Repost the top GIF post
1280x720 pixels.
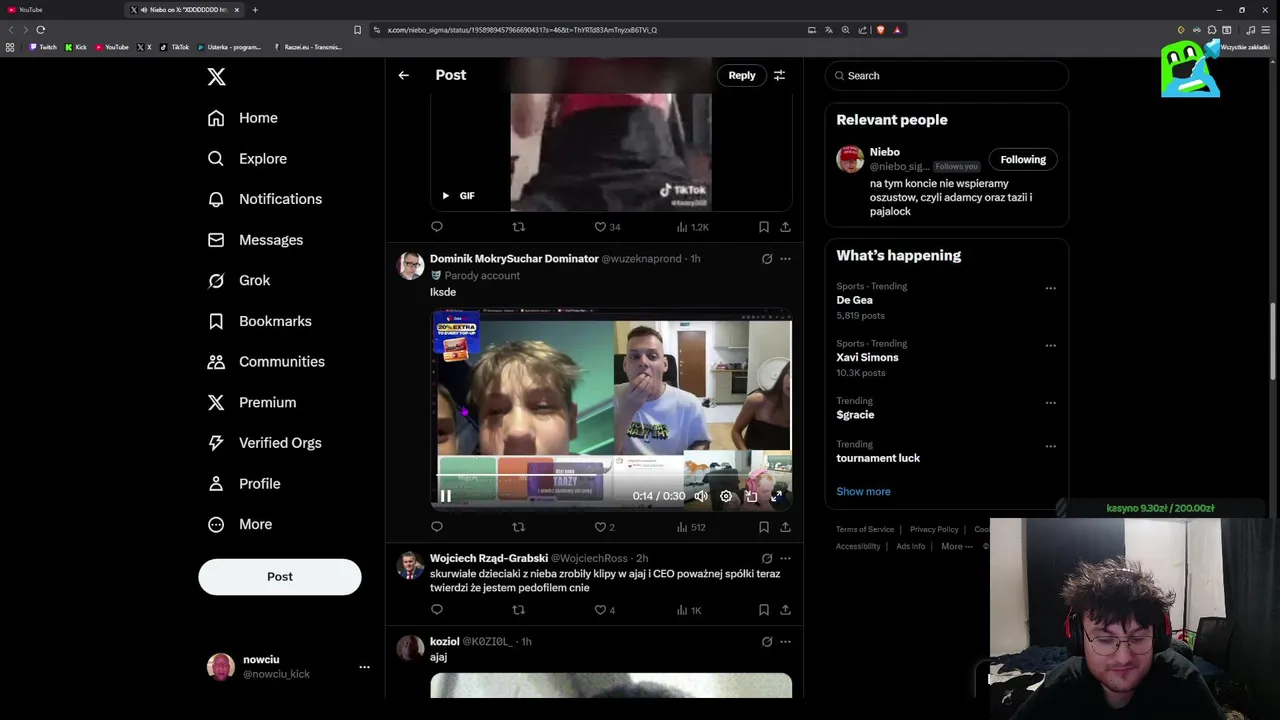[518, 227]
